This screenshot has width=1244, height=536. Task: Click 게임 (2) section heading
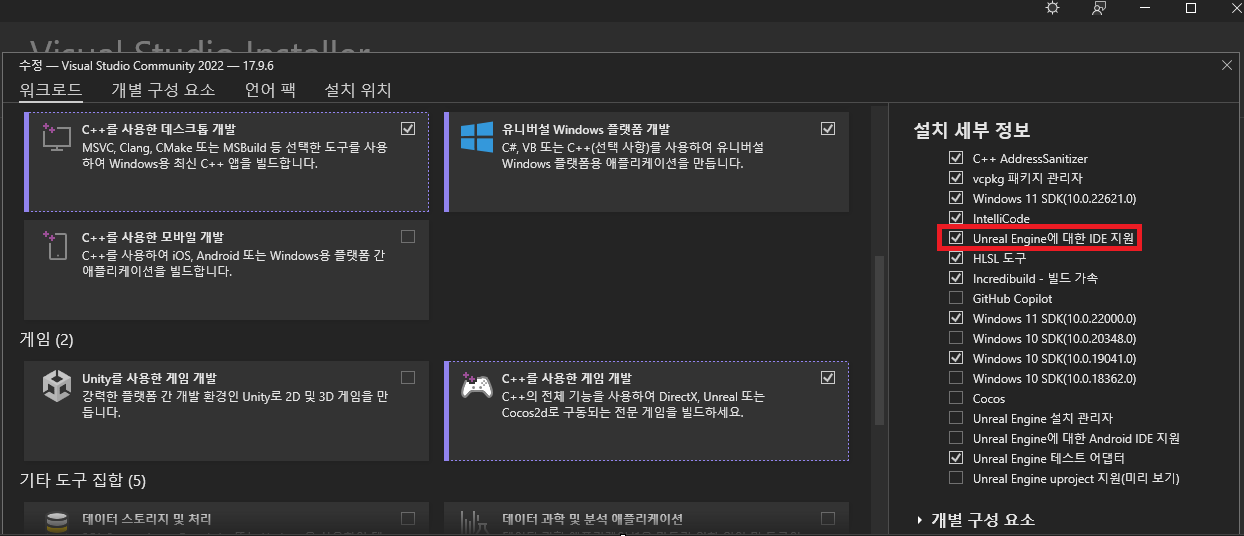coord(47,339)
